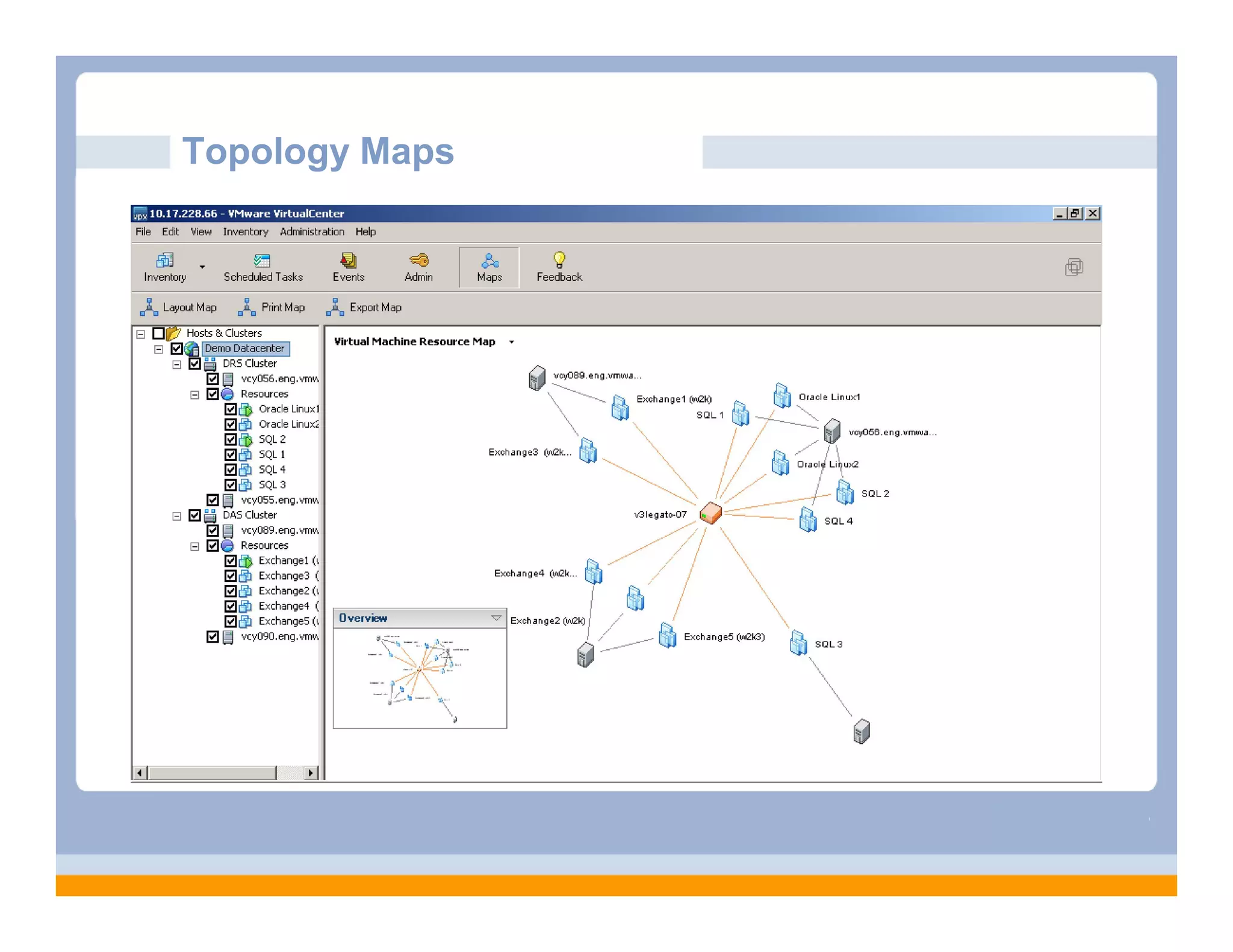Select SQL 3 in the inventory tree

point(272,485)
